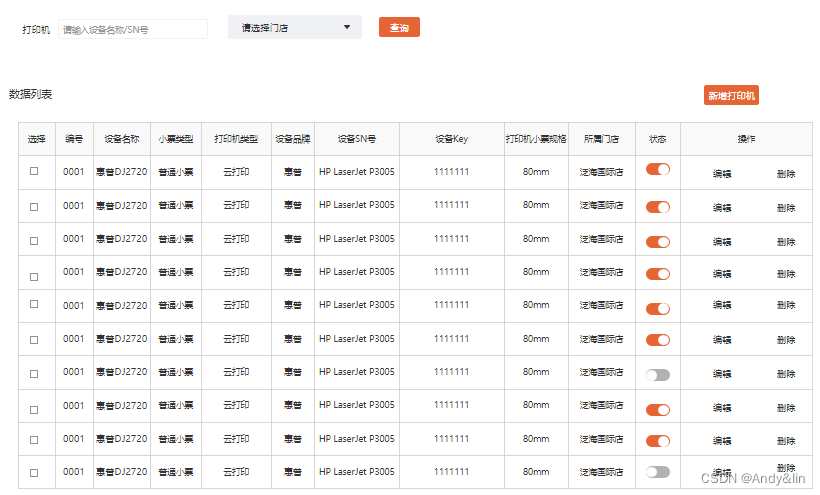This screenshot has height=495, width=820.
Task: Click 删除 in the third row
Action: [786, 242]
